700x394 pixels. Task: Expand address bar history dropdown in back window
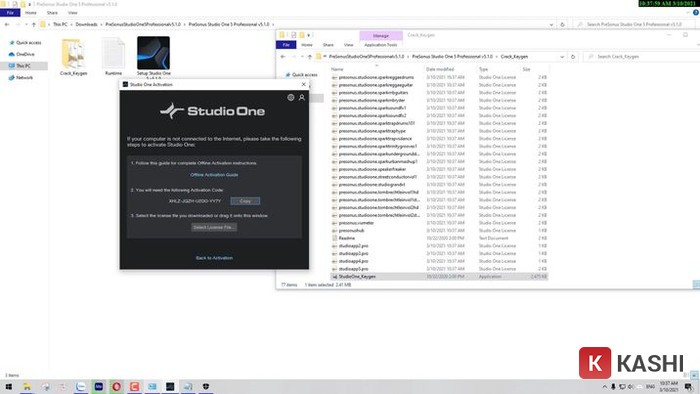551,25
